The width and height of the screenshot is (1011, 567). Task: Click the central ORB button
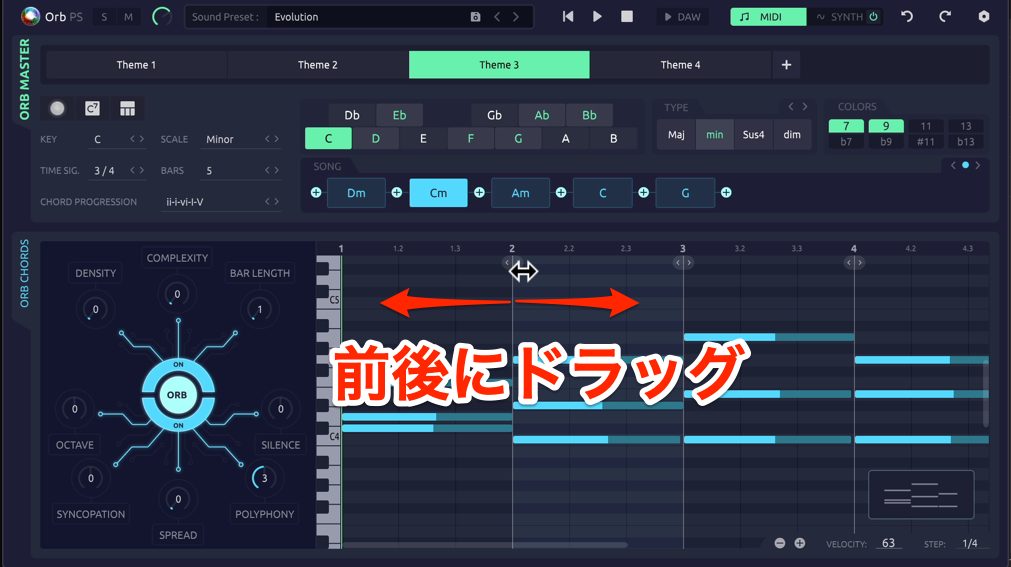[177, 395]
